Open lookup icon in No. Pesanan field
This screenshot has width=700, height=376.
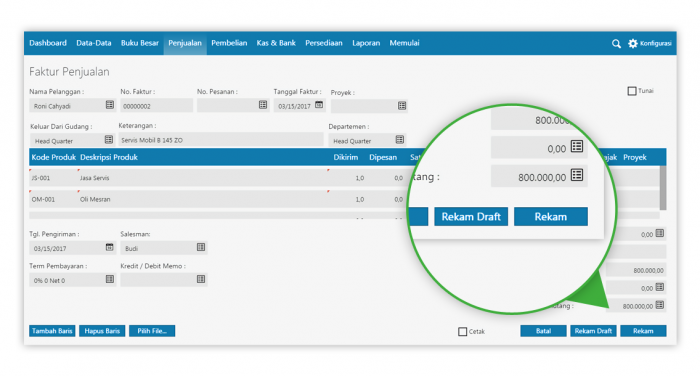click(x=263, y=105)
